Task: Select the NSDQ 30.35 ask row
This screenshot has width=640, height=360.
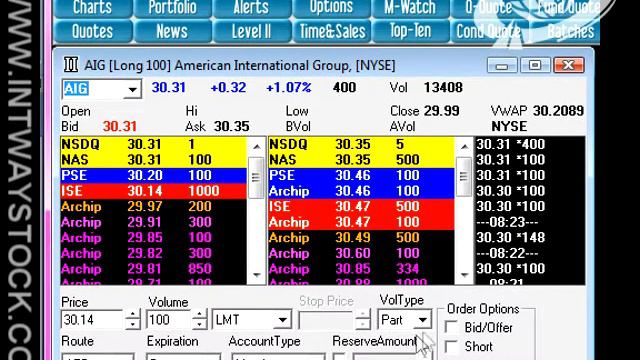Action: click(x=361, y=144)
